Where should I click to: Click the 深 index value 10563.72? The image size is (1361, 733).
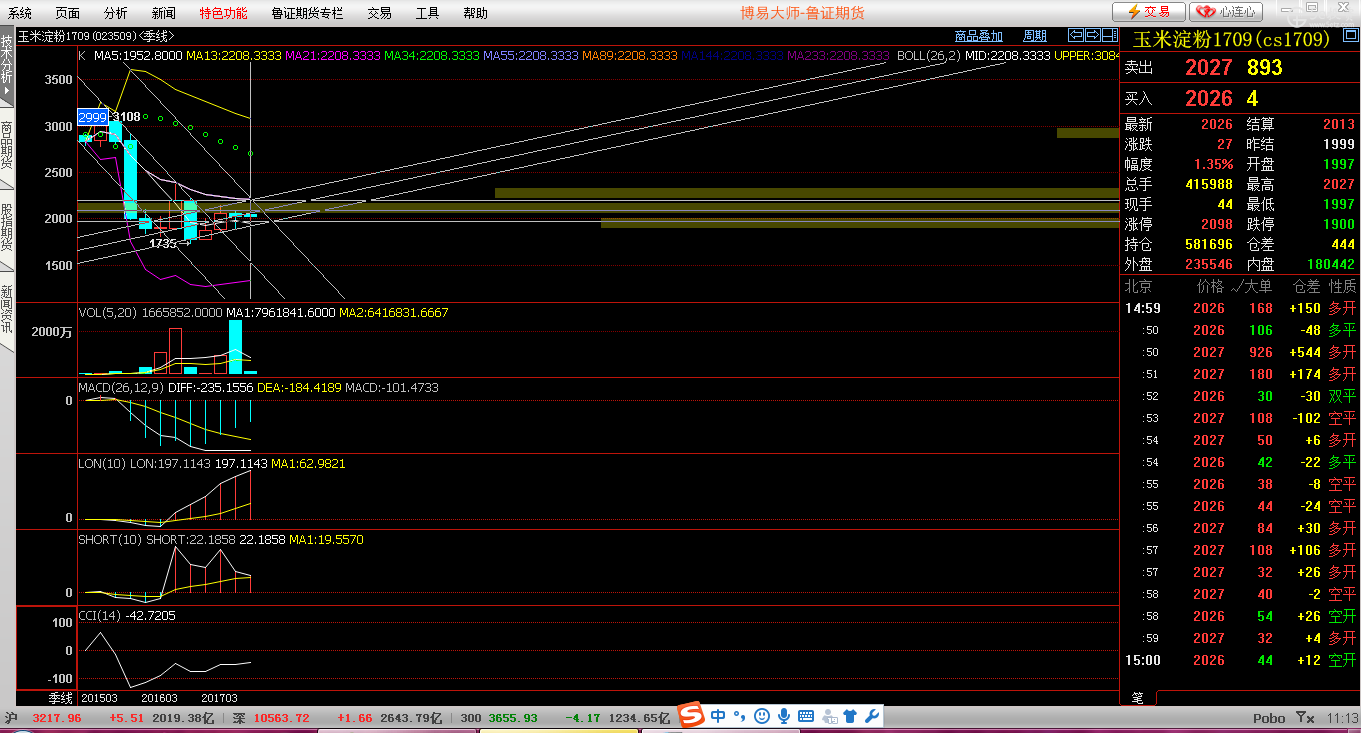pos(281,718)
